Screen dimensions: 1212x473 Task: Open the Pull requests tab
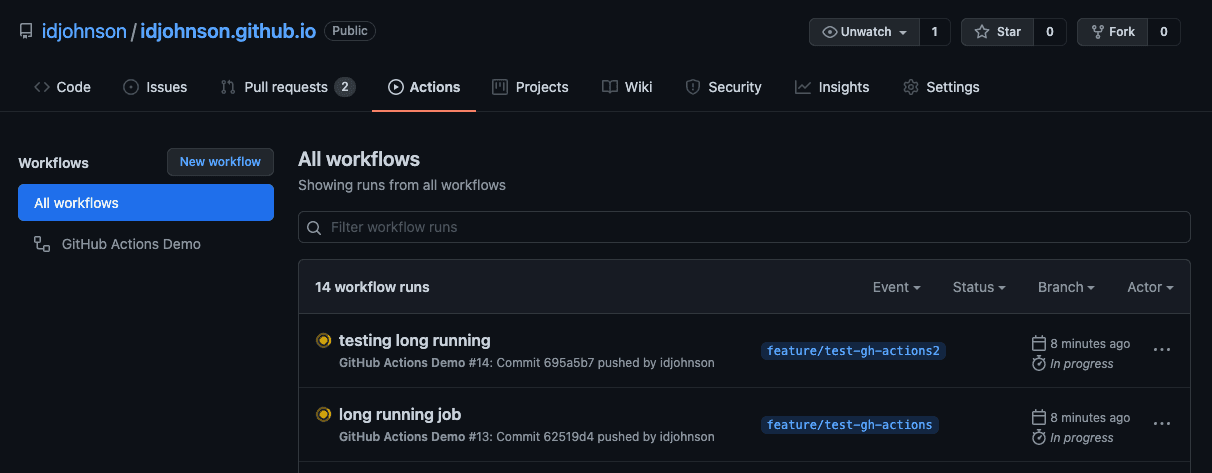287,87
